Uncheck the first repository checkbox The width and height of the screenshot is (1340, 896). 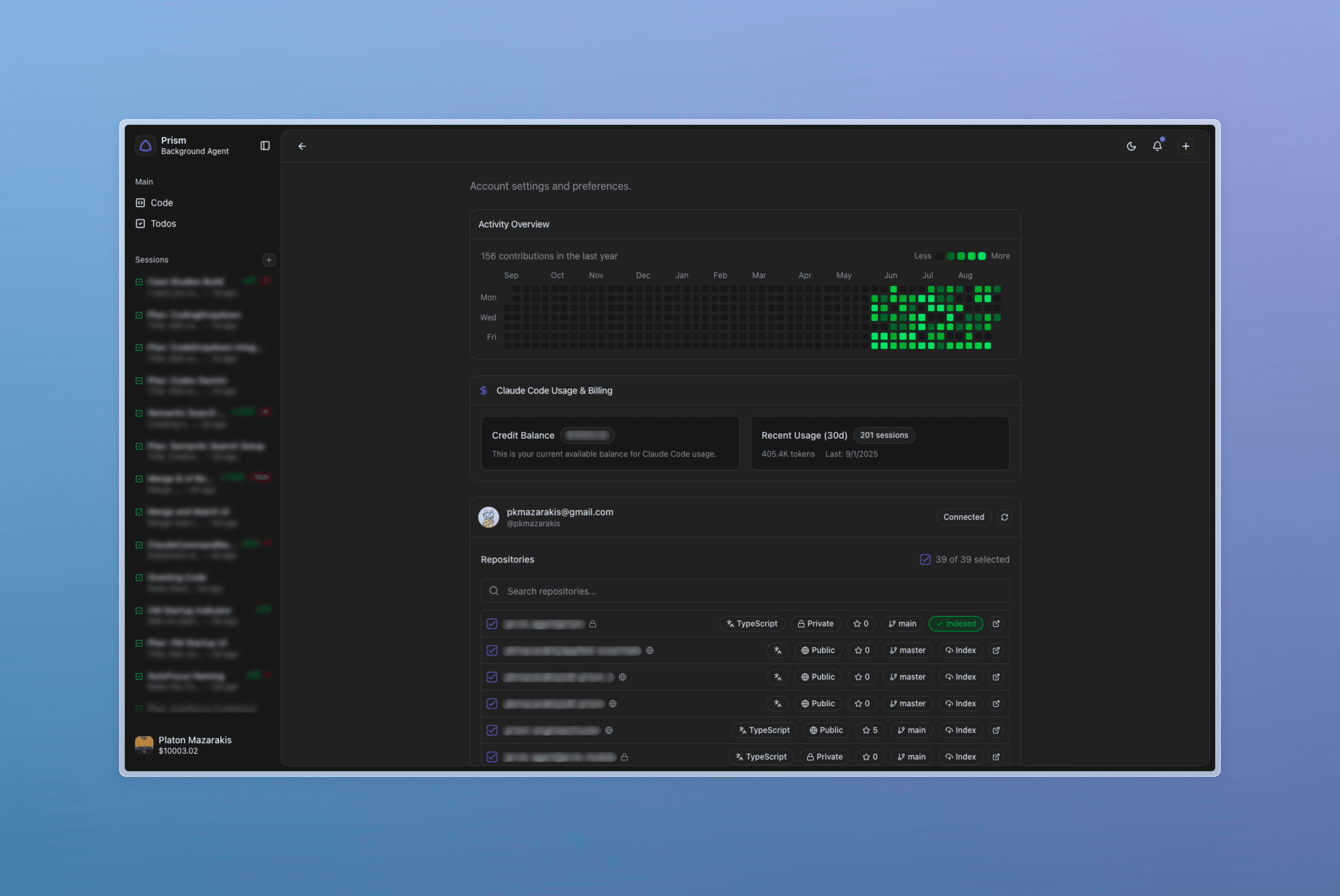pyautogui.click(x=491, y=624)
